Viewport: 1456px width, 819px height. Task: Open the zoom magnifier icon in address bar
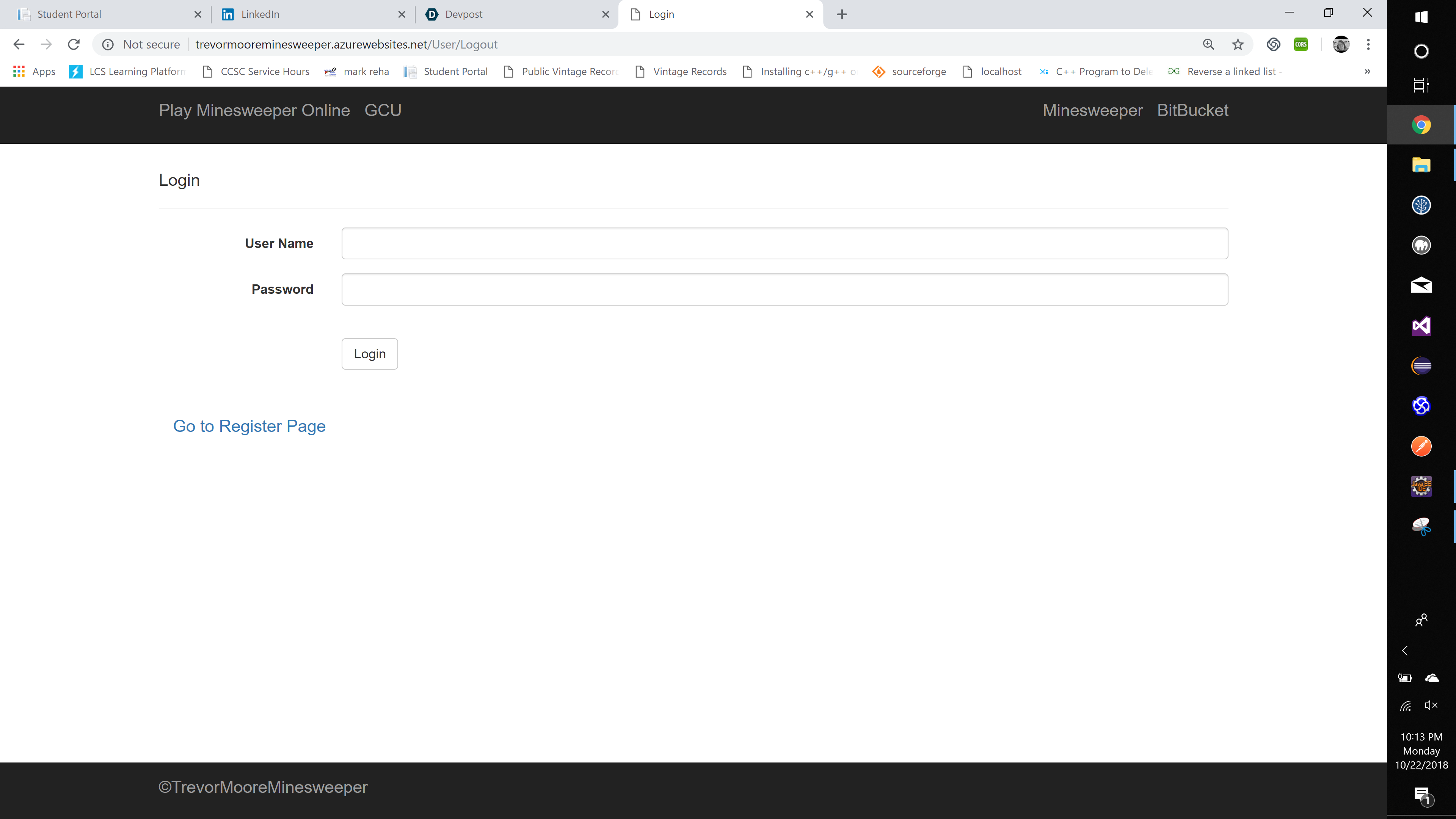[x=1208, y=44]
